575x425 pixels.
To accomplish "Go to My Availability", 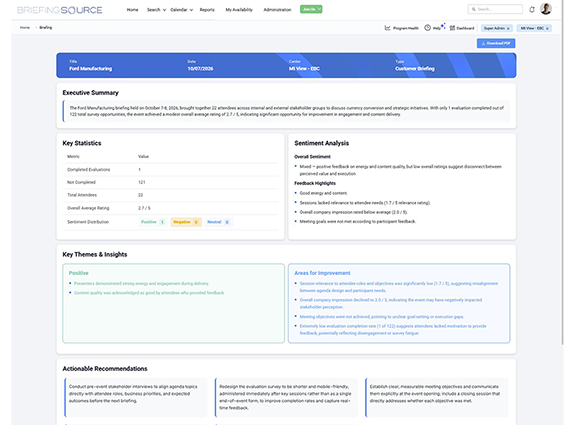I will pos(239,10).
